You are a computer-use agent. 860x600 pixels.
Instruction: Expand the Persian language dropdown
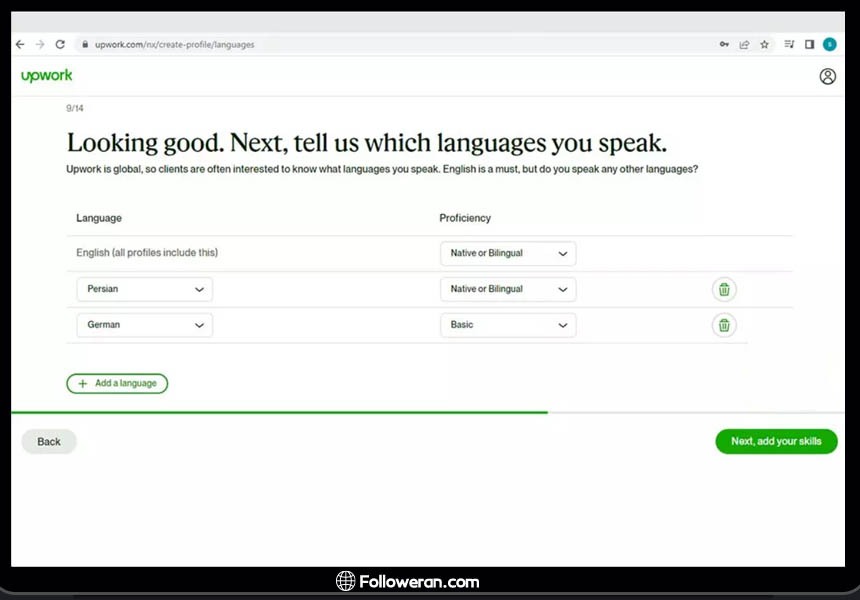click(145, 290)
